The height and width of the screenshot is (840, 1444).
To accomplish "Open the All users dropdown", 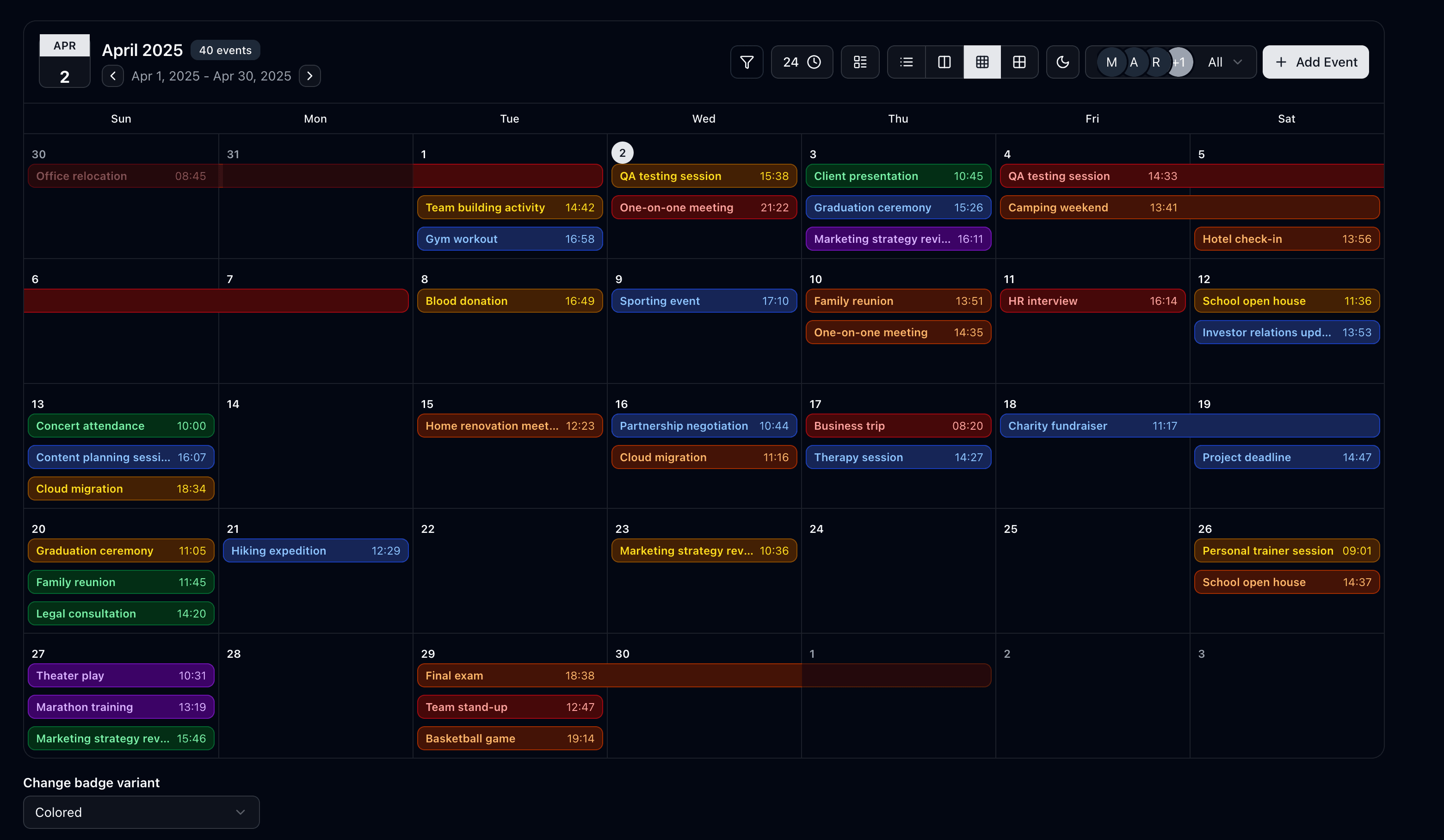I will point(1224,62).
